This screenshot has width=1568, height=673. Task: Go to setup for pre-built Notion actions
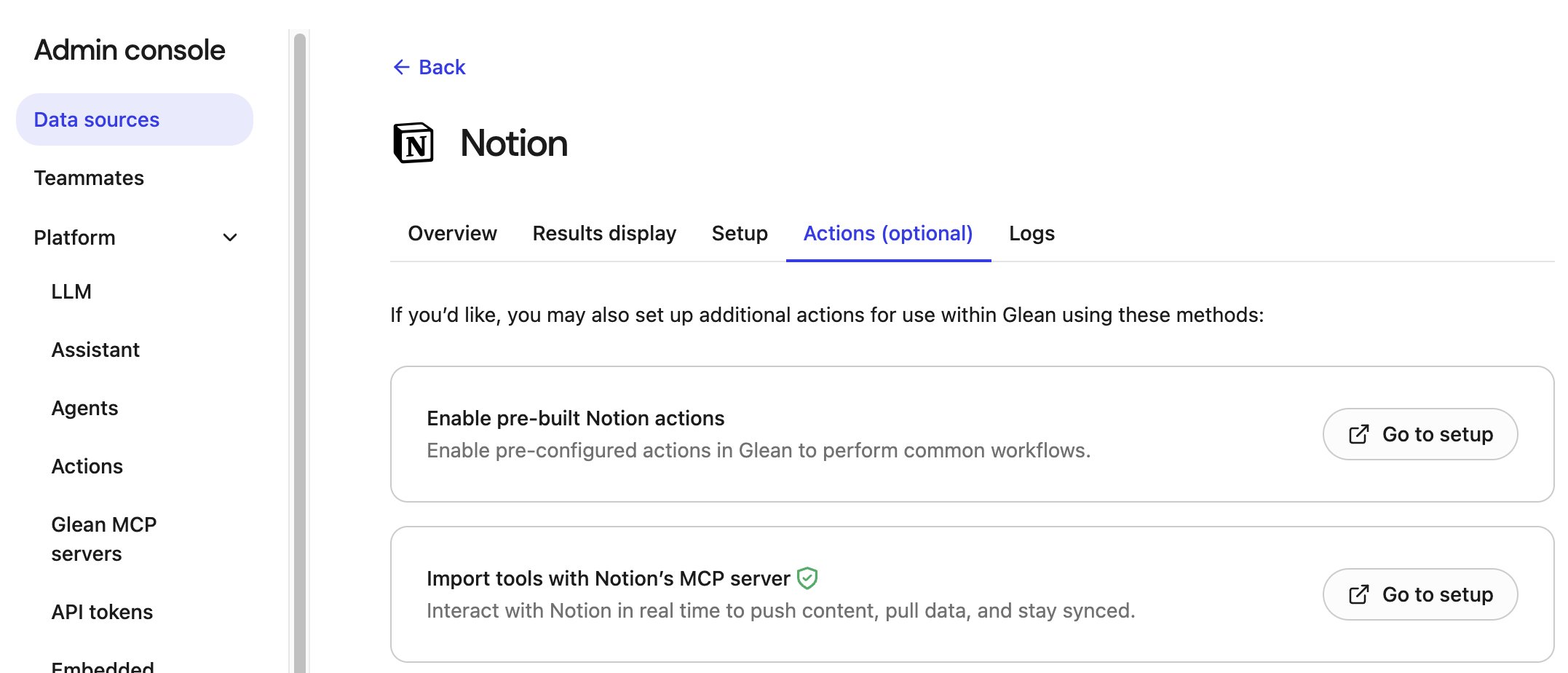1419,435
